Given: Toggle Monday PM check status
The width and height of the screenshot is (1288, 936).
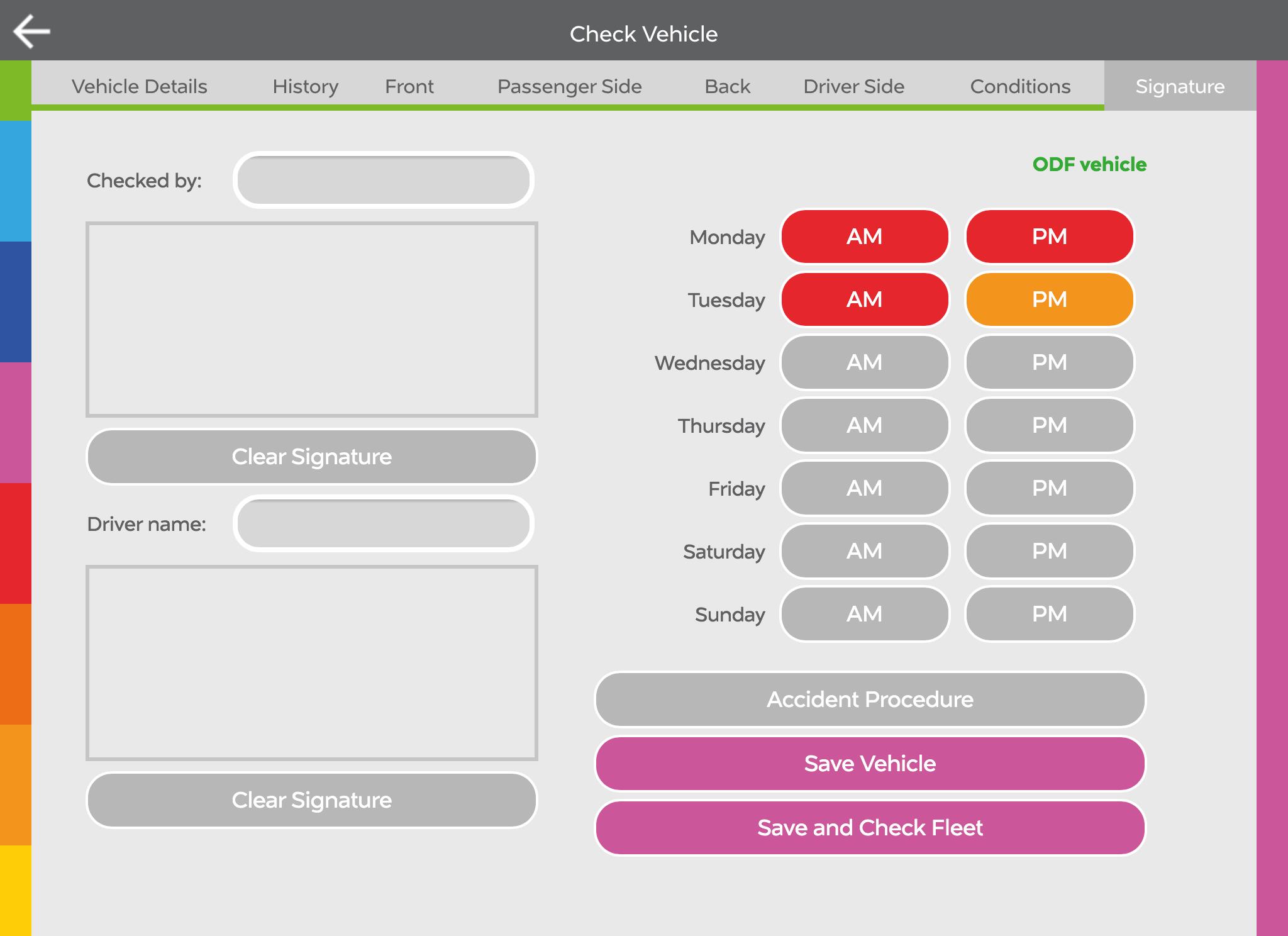Looking at the screenshot, I should (1049, 237).
